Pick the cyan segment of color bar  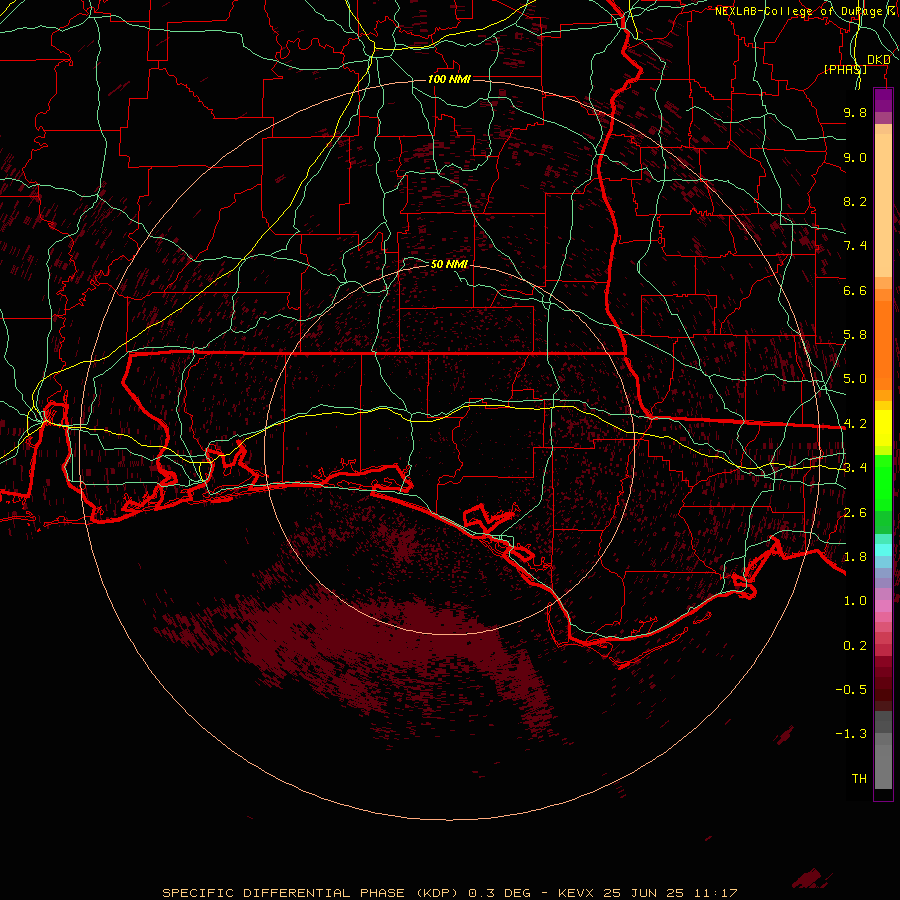click(x=883, y=550)
